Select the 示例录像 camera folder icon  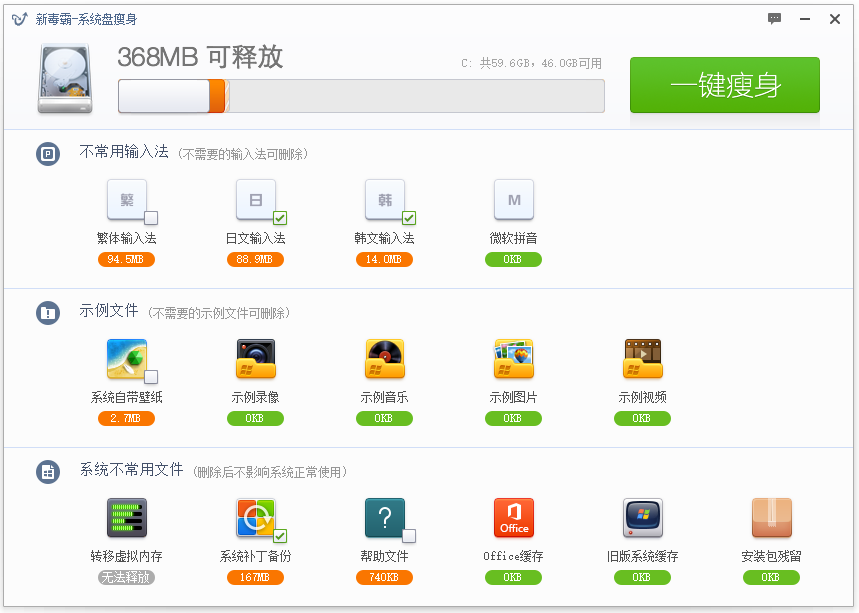[x=256, y=359]
